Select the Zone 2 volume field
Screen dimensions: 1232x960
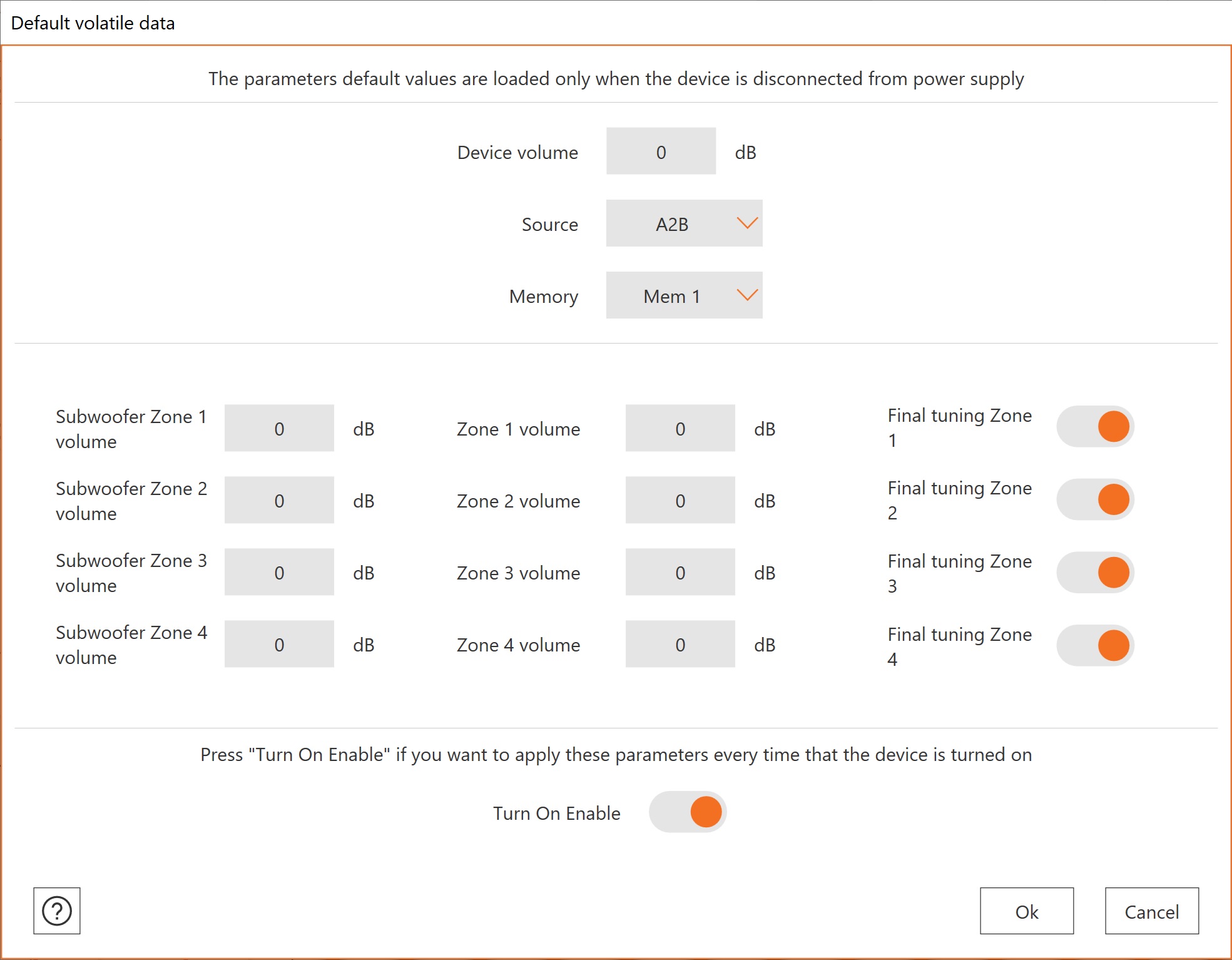coord(680,500)
